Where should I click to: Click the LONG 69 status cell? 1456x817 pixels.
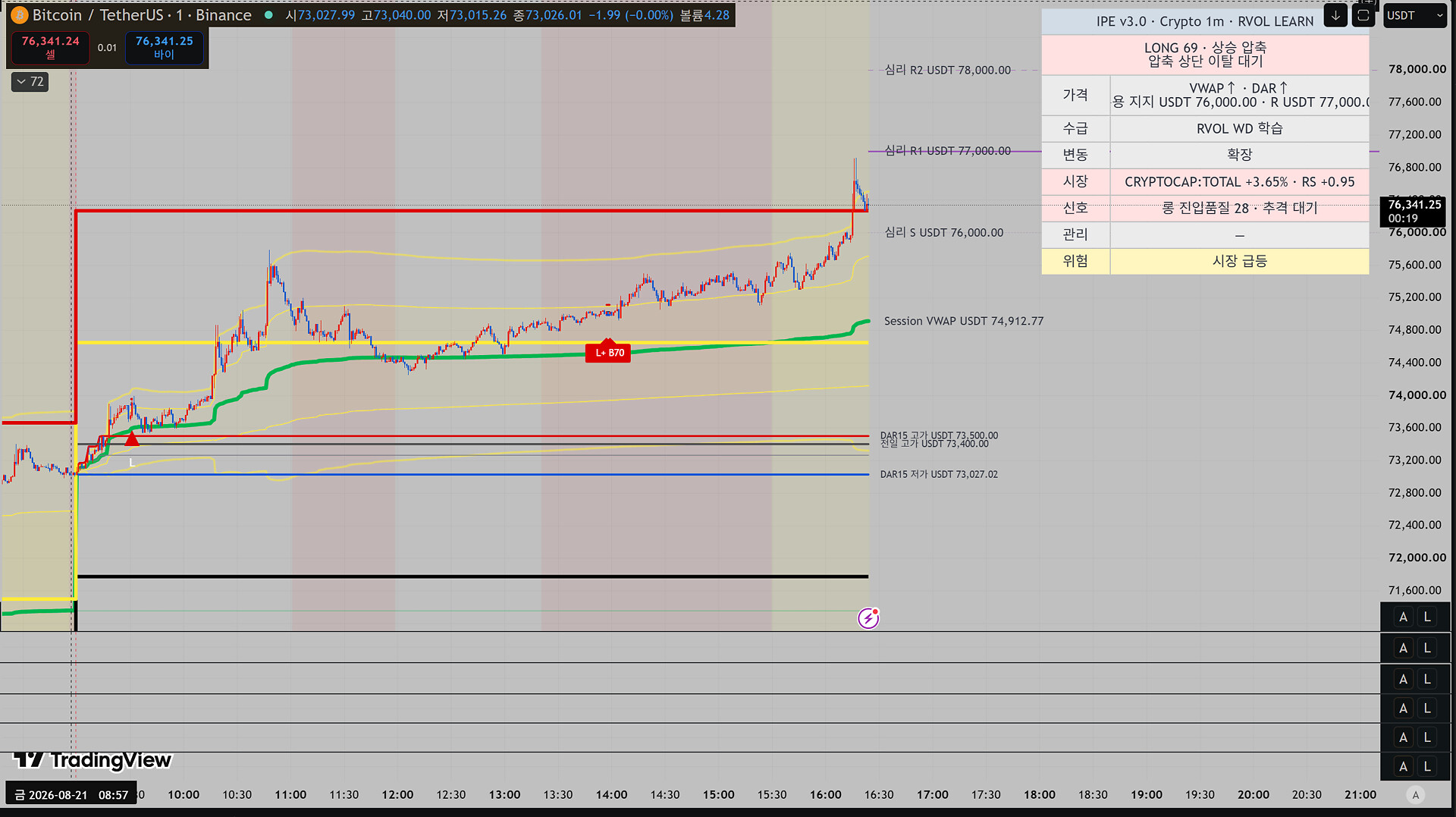[x=1205, y=55]
